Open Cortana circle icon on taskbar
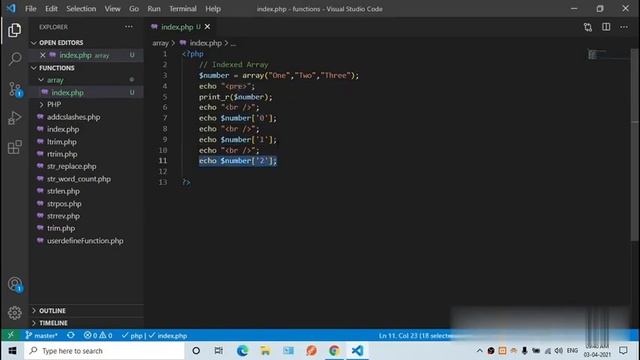This screenshot has height=360, width=640. [196, 351]
